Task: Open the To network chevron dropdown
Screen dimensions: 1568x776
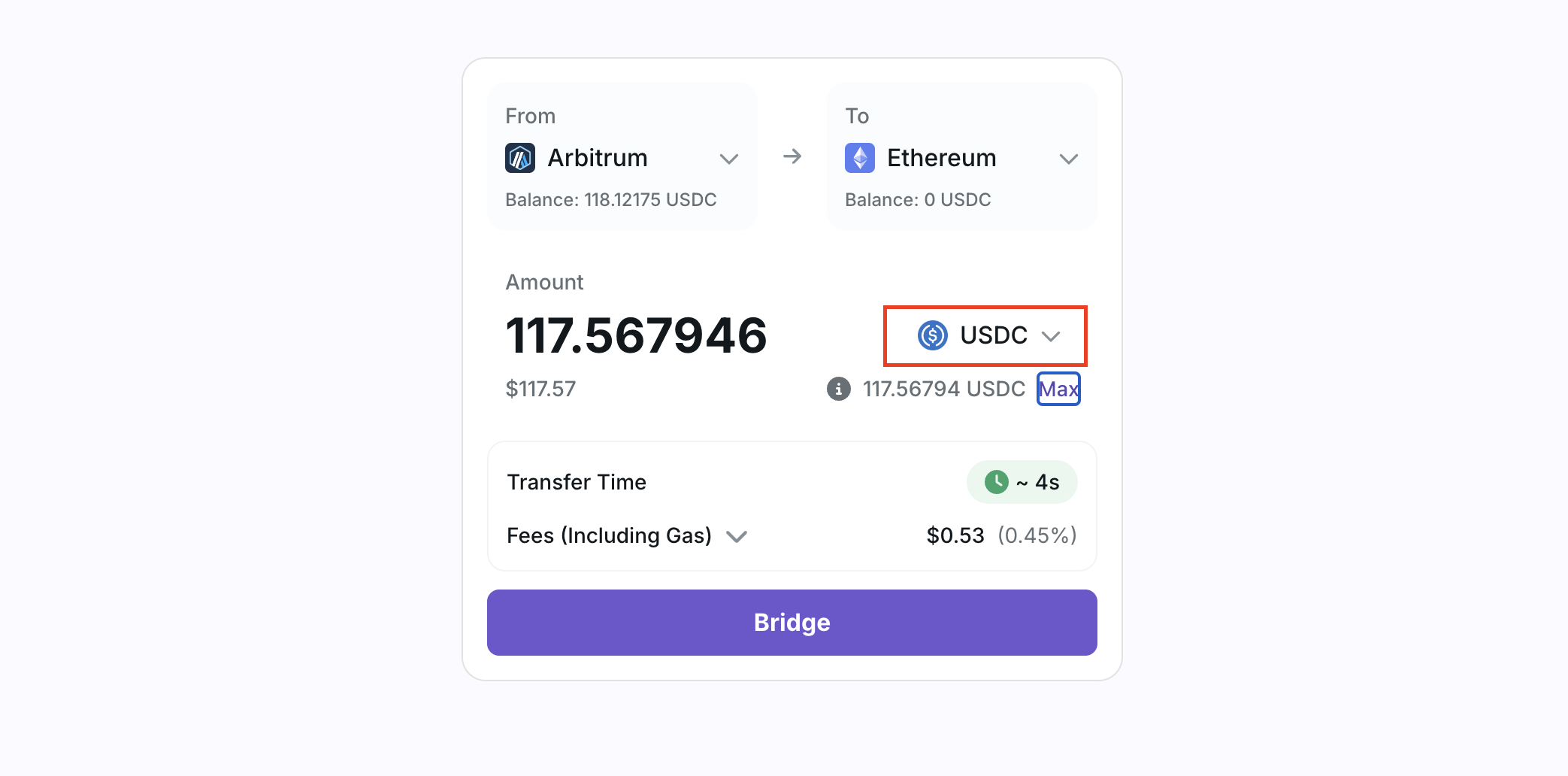Action: pyautogui.click(x=1068, y=159)
